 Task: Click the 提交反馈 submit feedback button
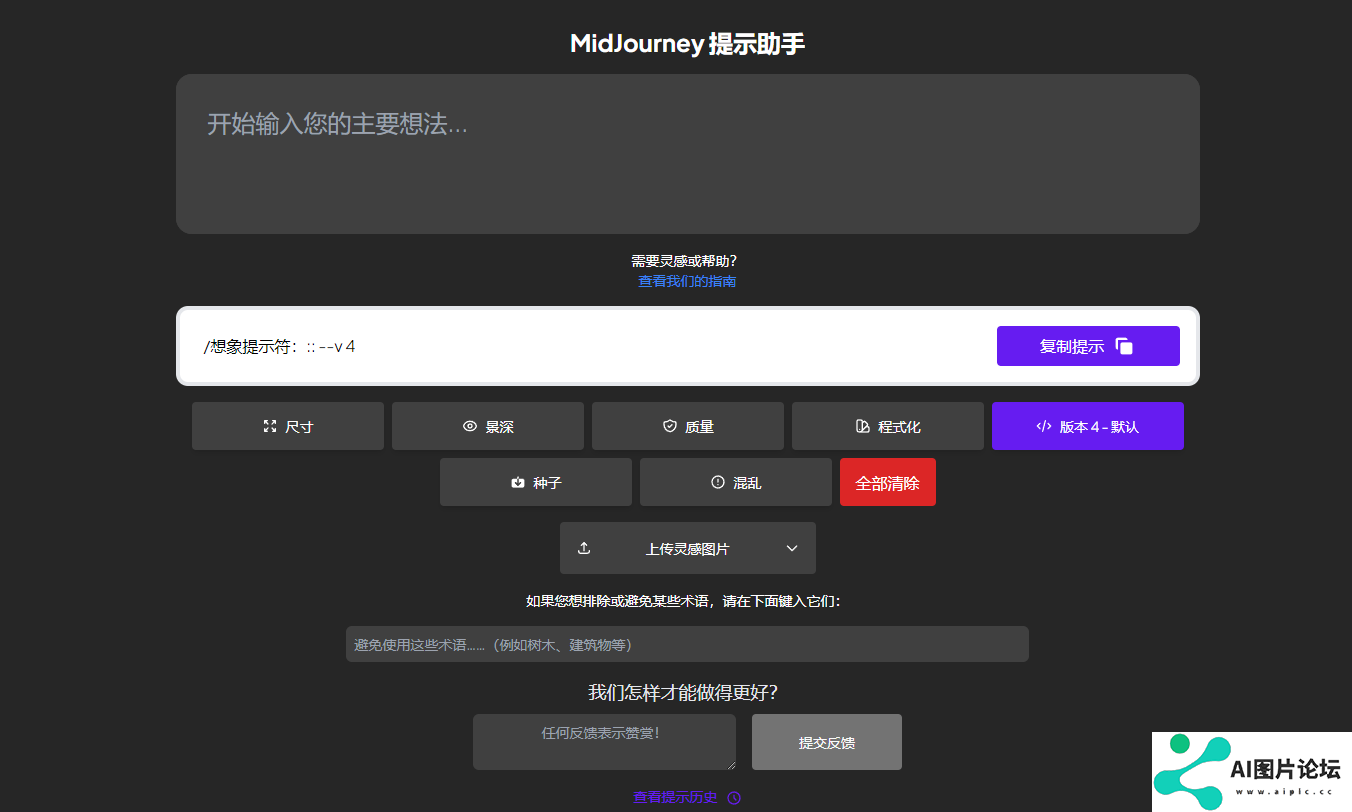click(x=827, y=742)
